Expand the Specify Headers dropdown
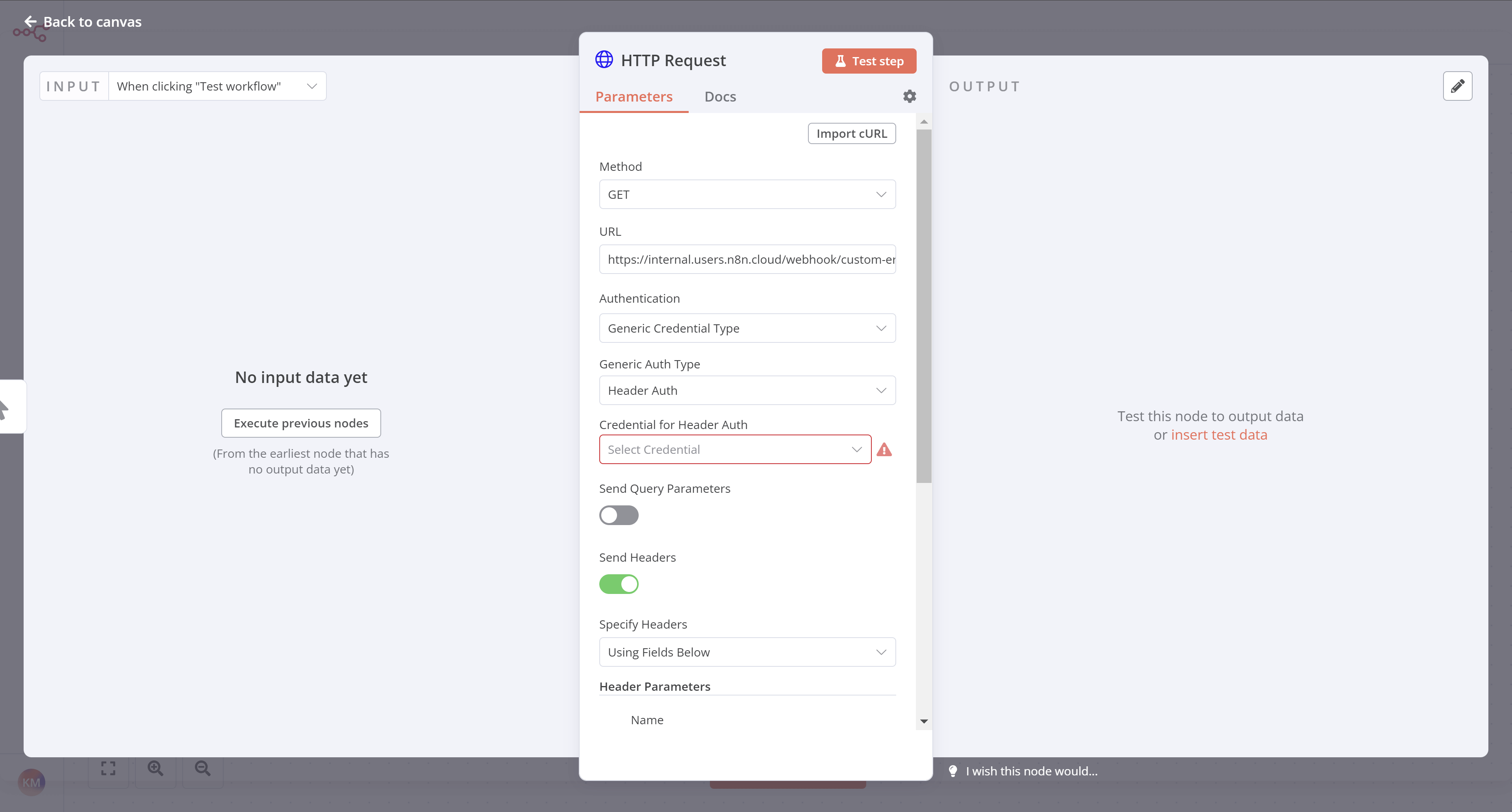1512x812 pixels. pyautogui.click(x=747, y=652)
